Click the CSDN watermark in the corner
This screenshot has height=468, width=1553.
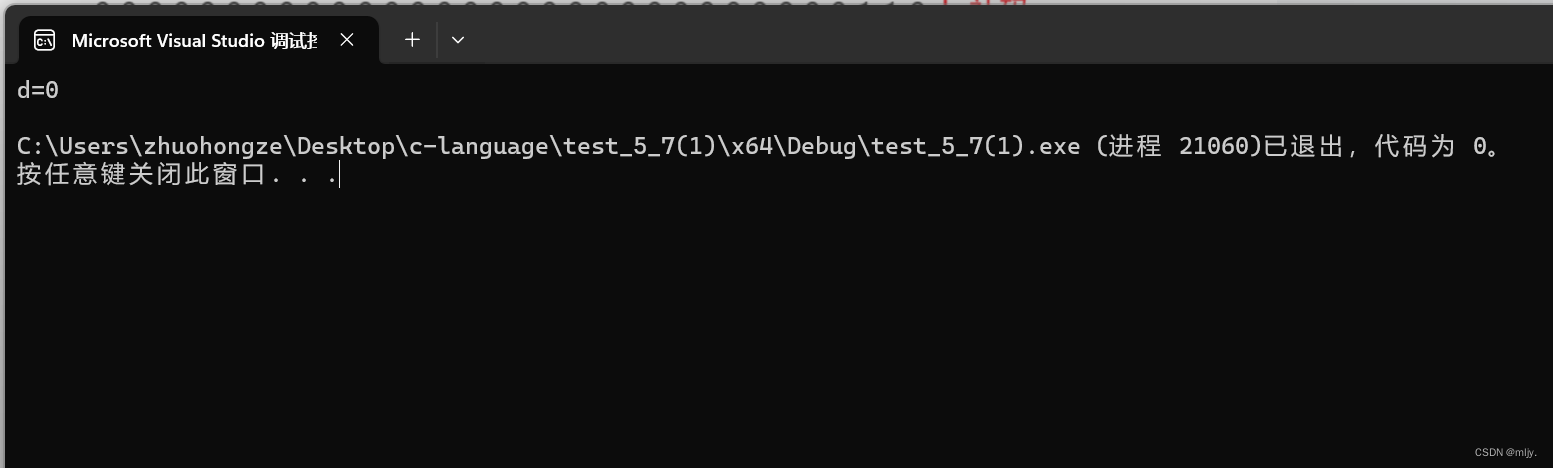coord(1505,452)
